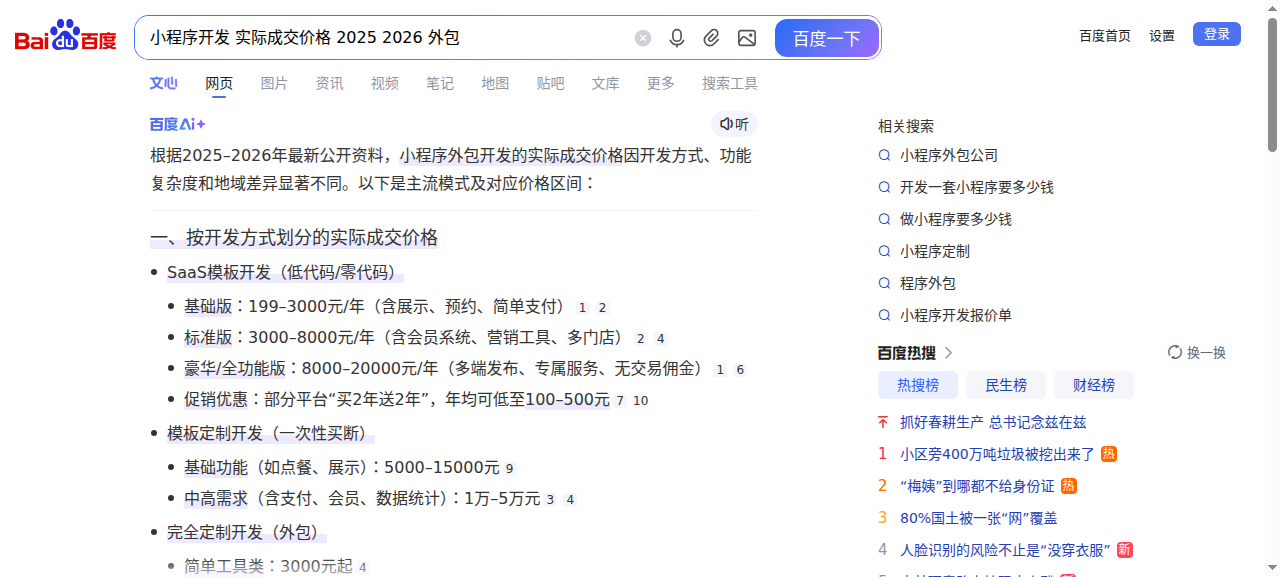Click the 百度AI+ logo
The height and width of the screenshot is (577, 1280).
178,124
